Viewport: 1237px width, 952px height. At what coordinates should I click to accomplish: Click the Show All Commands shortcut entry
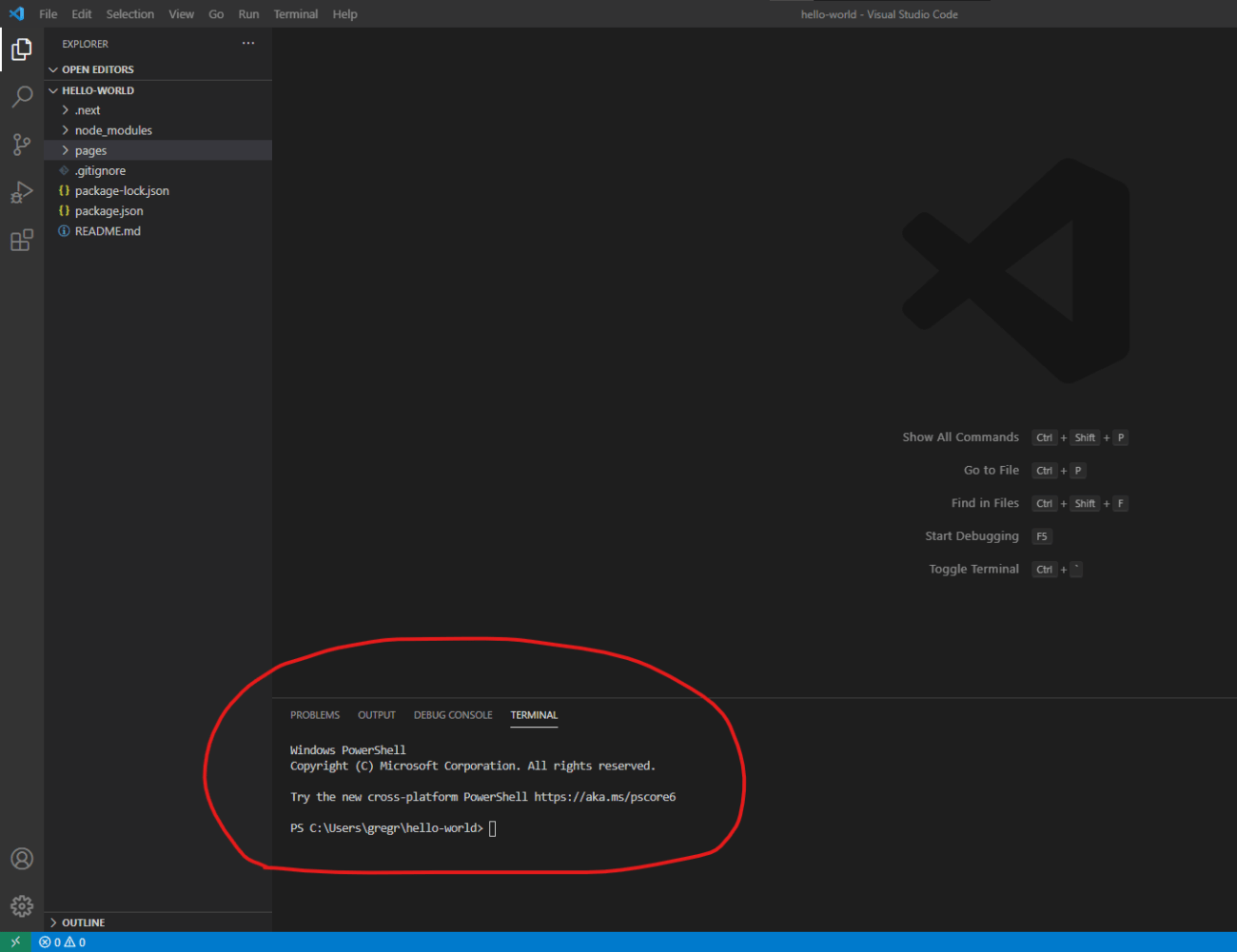pos(960,437)
